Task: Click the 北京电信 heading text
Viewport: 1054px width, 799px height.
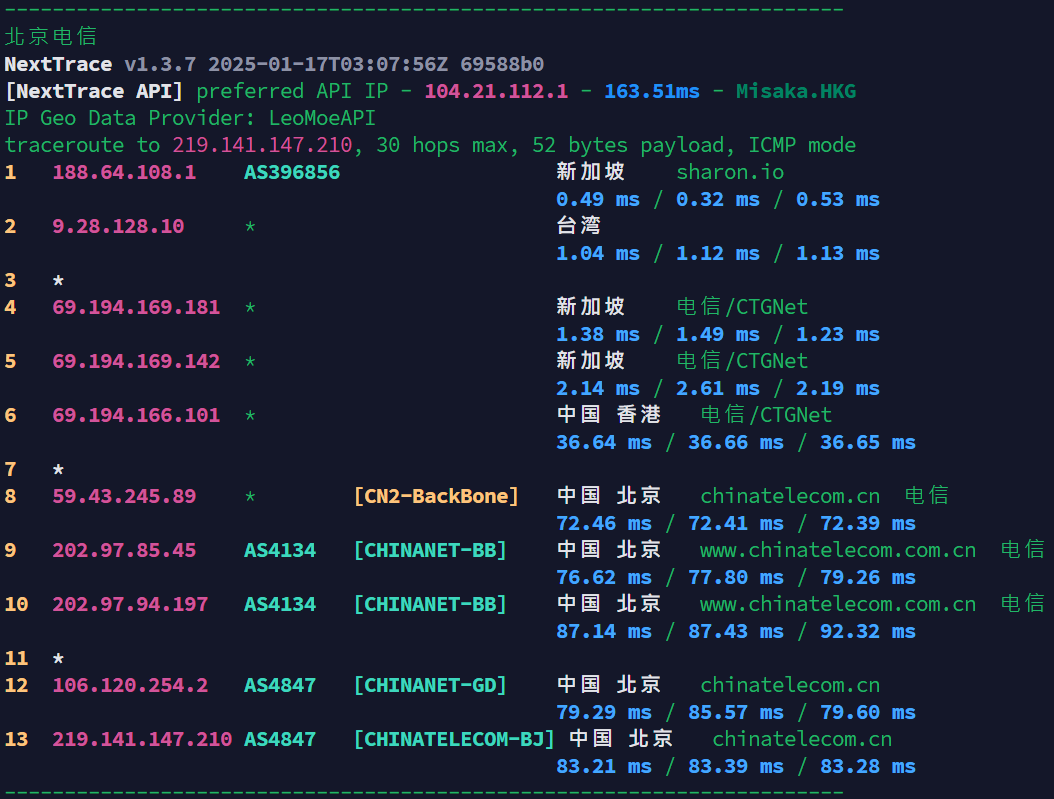Action: 51,36
